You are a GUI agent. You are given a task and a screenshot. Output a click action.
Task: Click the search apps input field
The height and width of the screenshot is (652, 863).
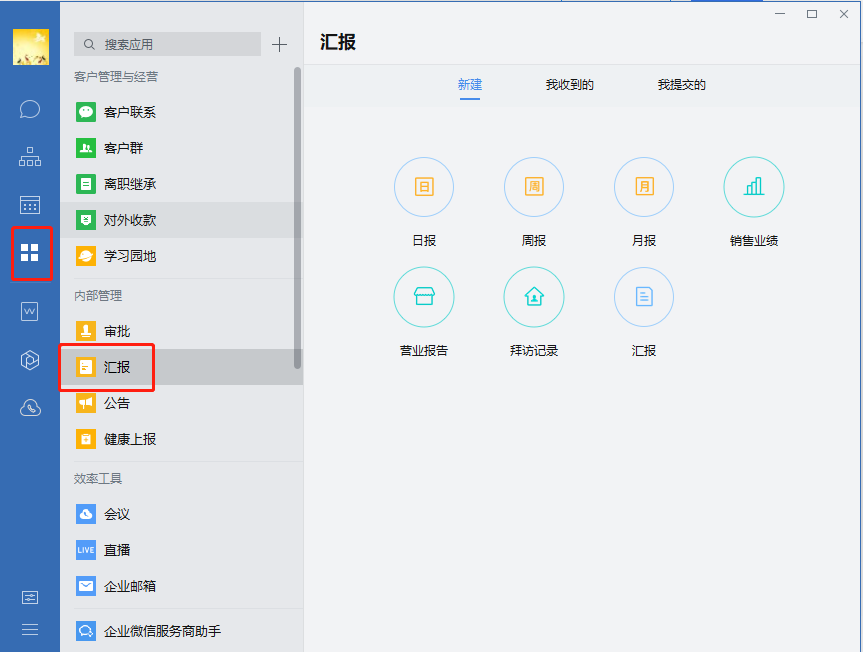click(167, 44)
